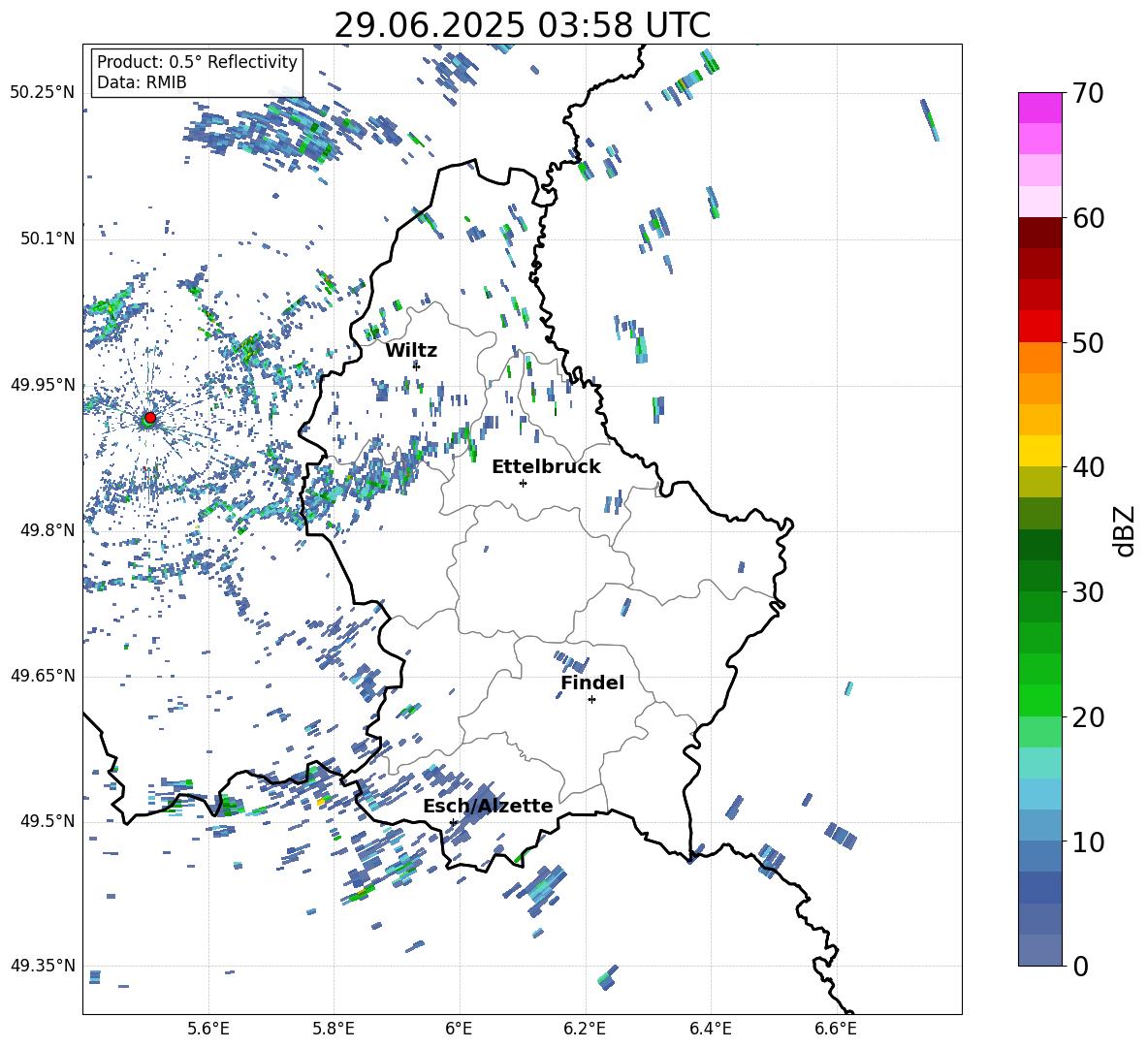Click the 5.6°E longitude label

(208, 1029)
